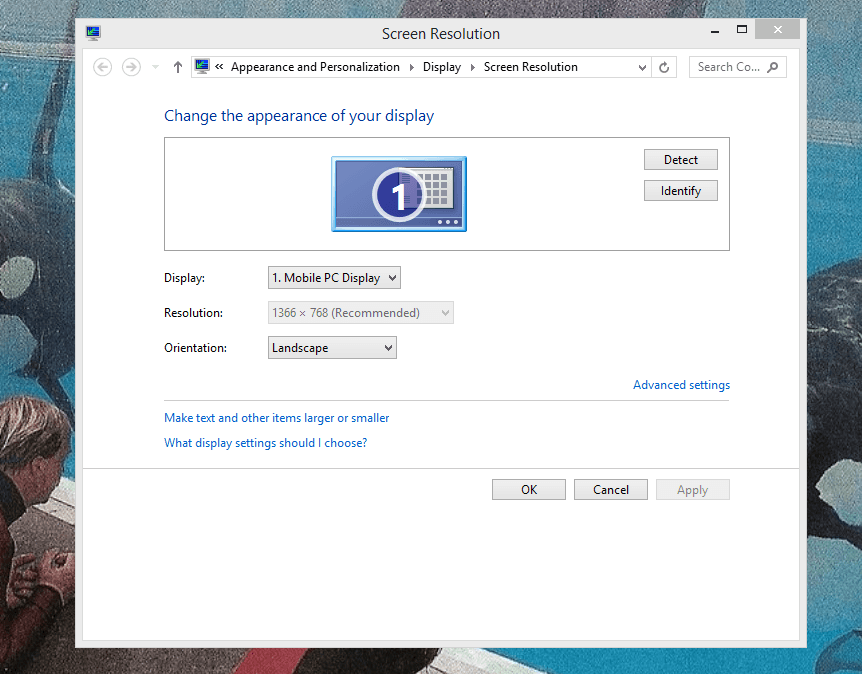Image resolution: width=862 pixels, height=674 pixels.
Task: Open the Orientation Landscape dropdown
Action: point(332,348)
